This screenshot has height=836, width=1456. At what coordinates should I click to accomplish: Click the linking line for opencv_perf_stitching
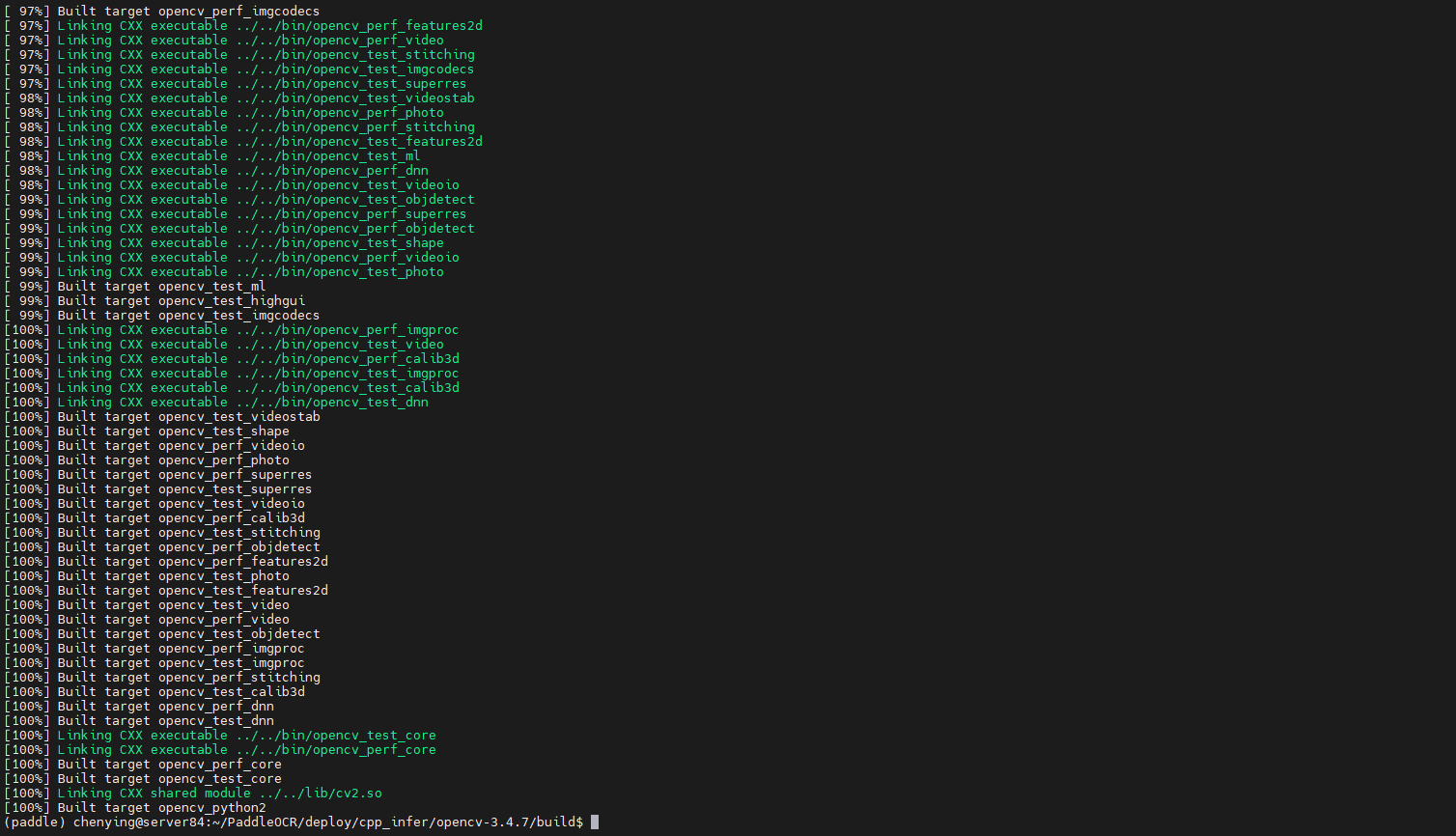click(x=239, y=127)
